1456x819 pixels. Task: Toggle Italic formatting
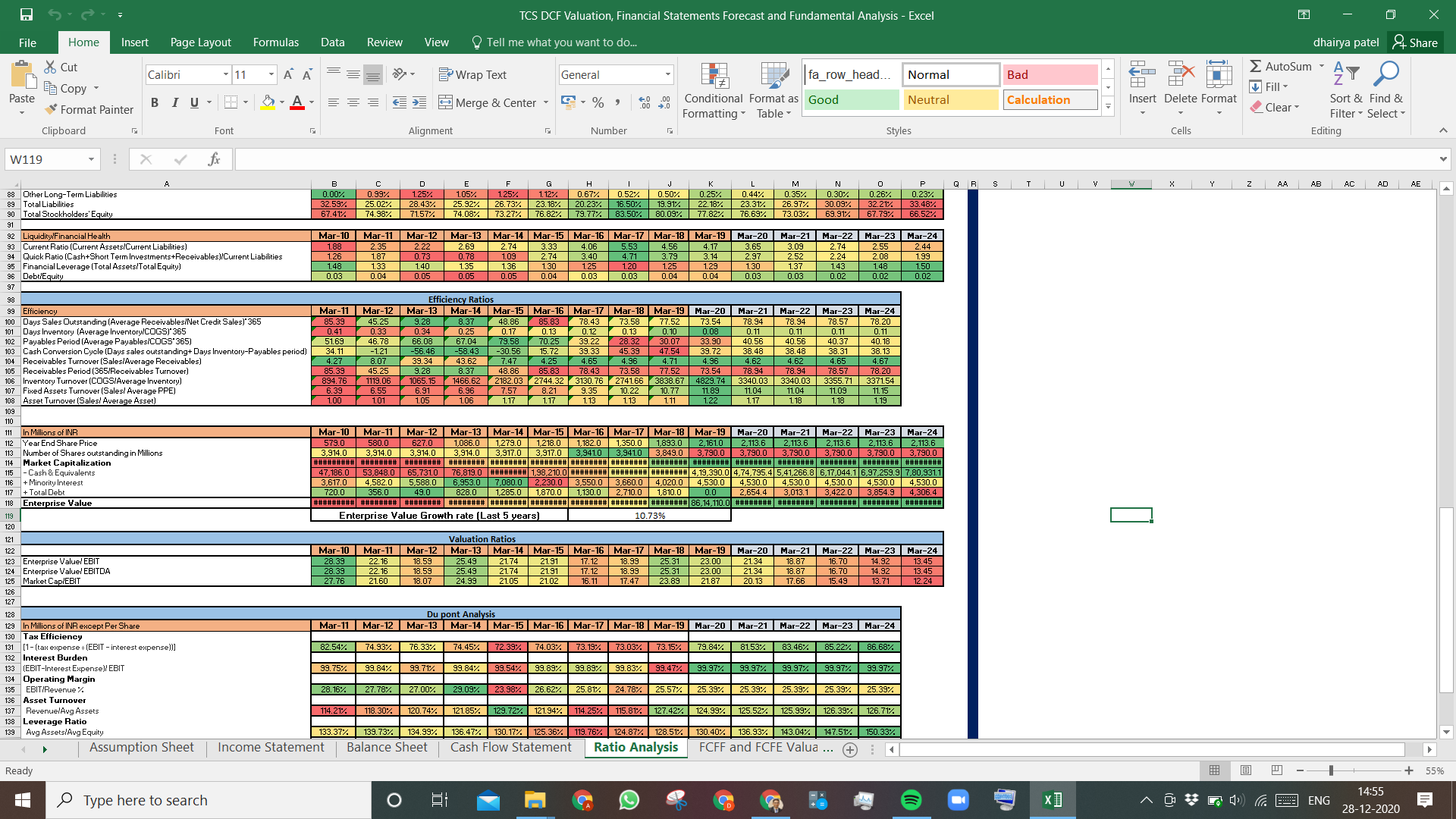[174, 102]
